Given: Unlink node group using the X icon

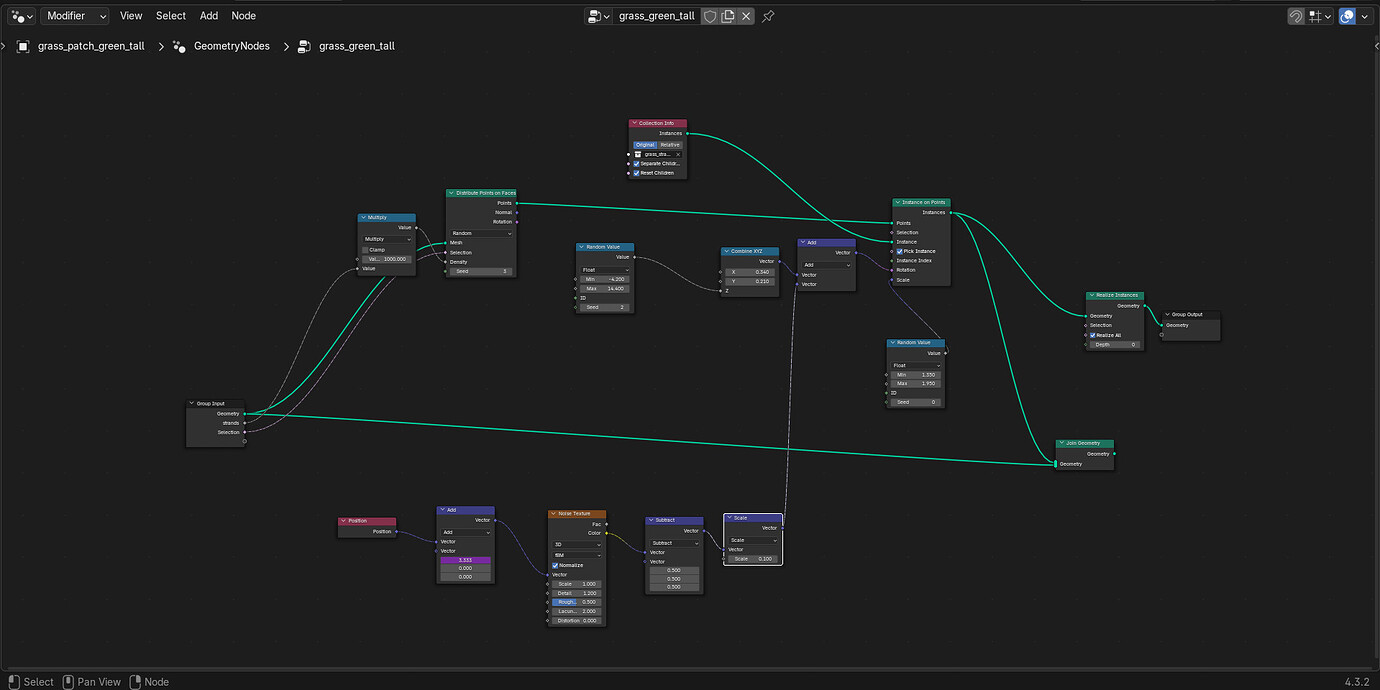Looking at the screenshot, I should pyautogui.click(x=746, y=16).
